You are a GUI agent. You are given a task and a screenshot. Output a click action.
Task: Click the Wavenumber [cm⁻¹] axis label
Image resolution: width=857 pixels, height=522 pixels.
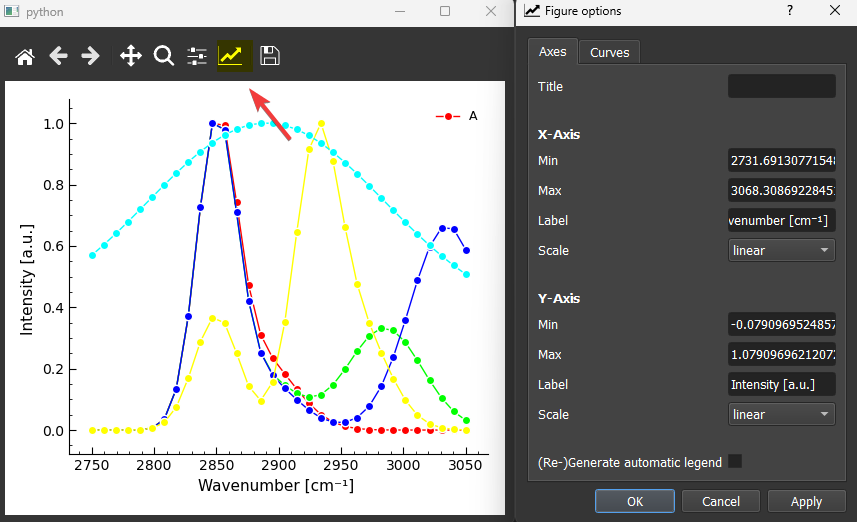click(276, 485)
